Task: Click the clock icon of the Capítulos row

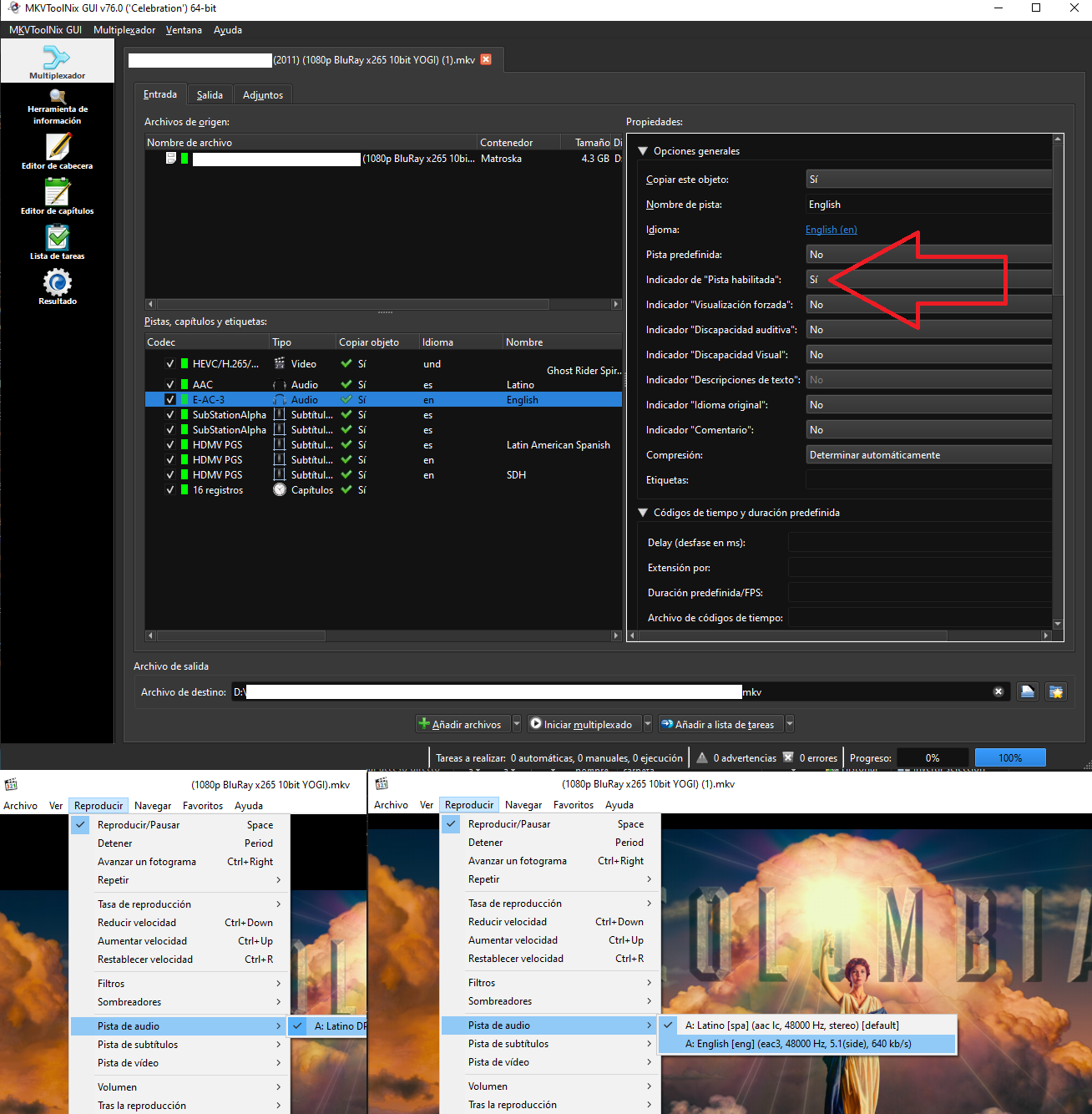Action: coord(280,490)
